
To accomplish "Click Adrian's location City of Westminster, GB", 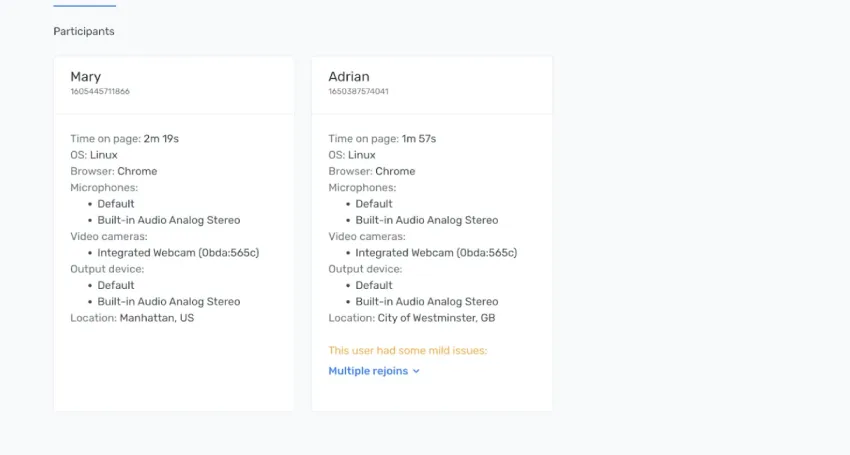I will point(436,318).
